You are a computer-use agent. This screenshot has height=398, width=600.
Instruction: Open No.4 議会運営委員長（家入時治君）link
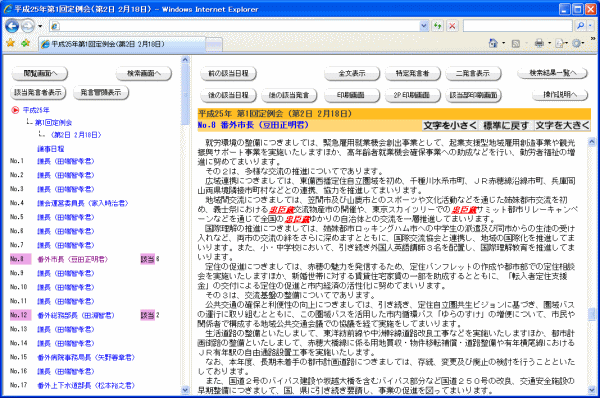pyautogui.click(x=83, y=203)
